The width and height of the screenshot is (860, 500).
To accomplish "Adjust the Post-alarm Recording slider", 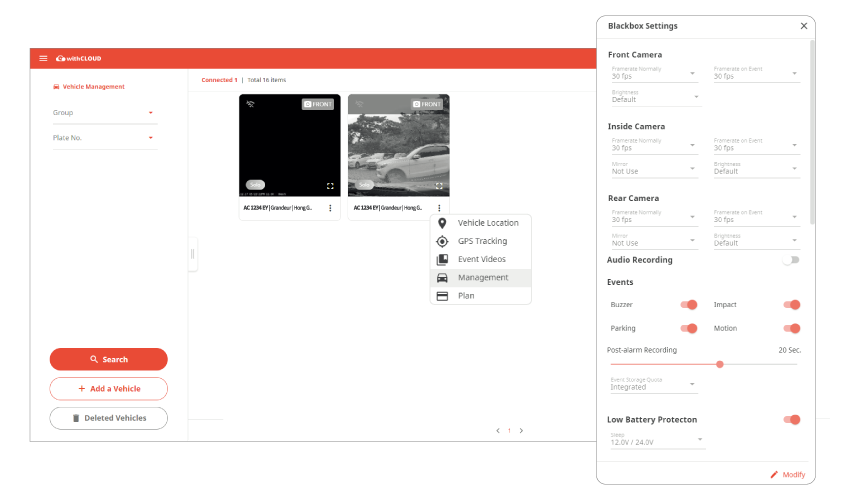I will click(719, 364).
